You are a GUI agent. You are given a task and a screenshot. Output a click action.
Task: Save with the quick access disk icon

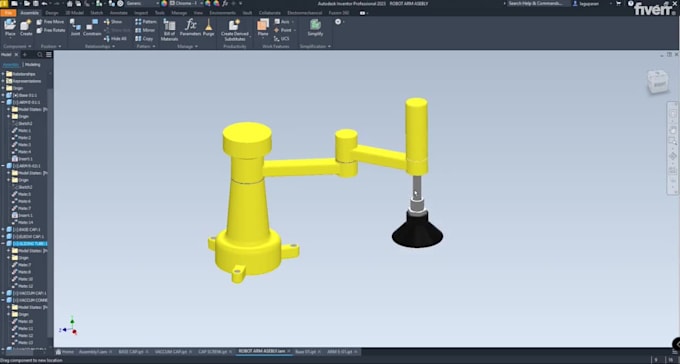[35, 3]
